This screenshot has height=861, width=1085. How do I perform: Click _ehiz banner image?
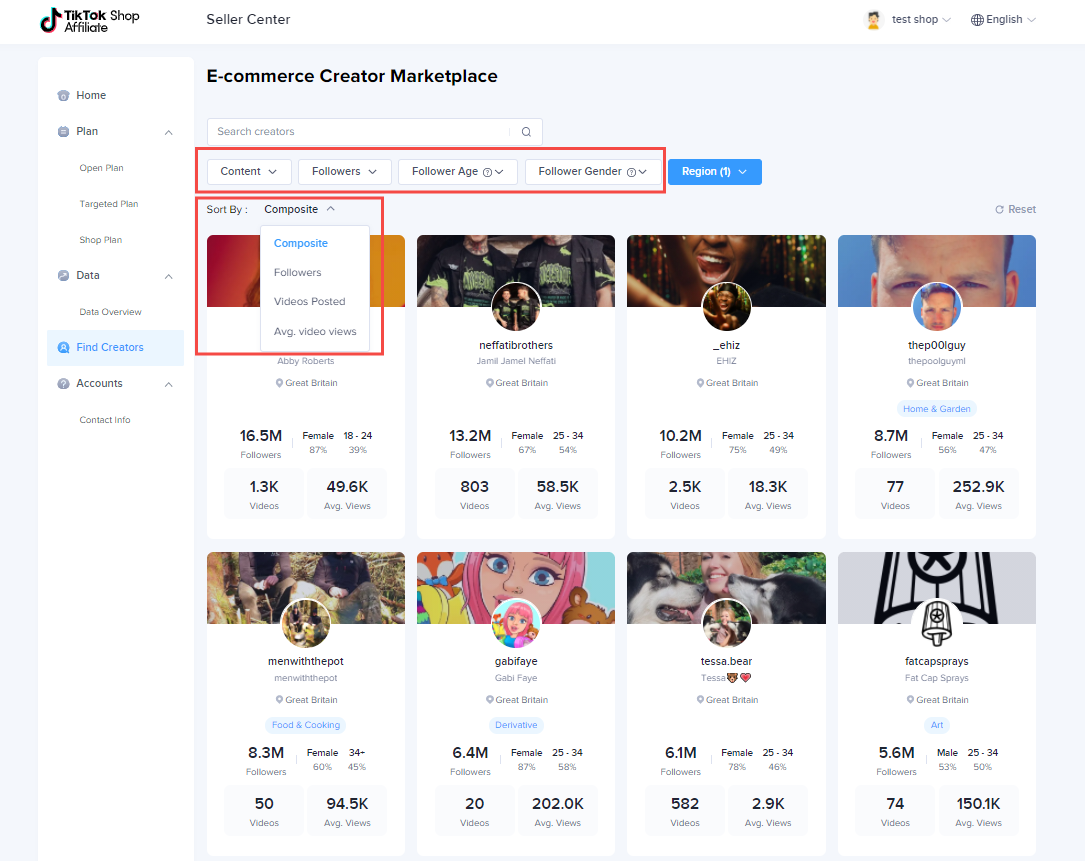(727, 271)
